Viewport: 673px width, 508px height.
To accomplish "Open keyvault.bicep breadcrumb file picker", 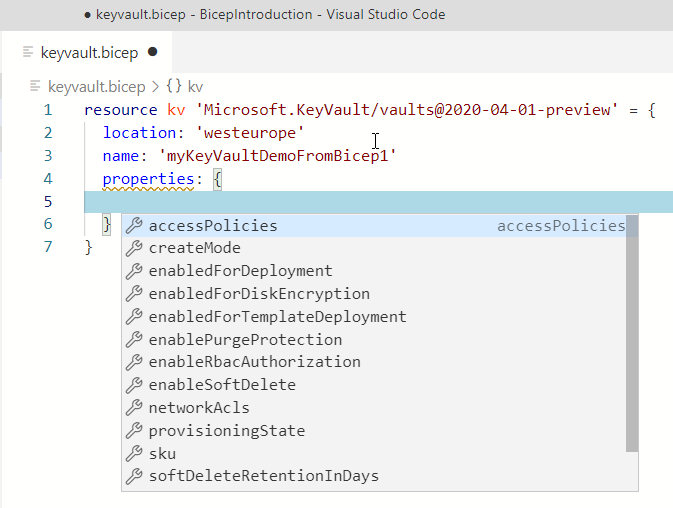I will [x=96, y=87].
